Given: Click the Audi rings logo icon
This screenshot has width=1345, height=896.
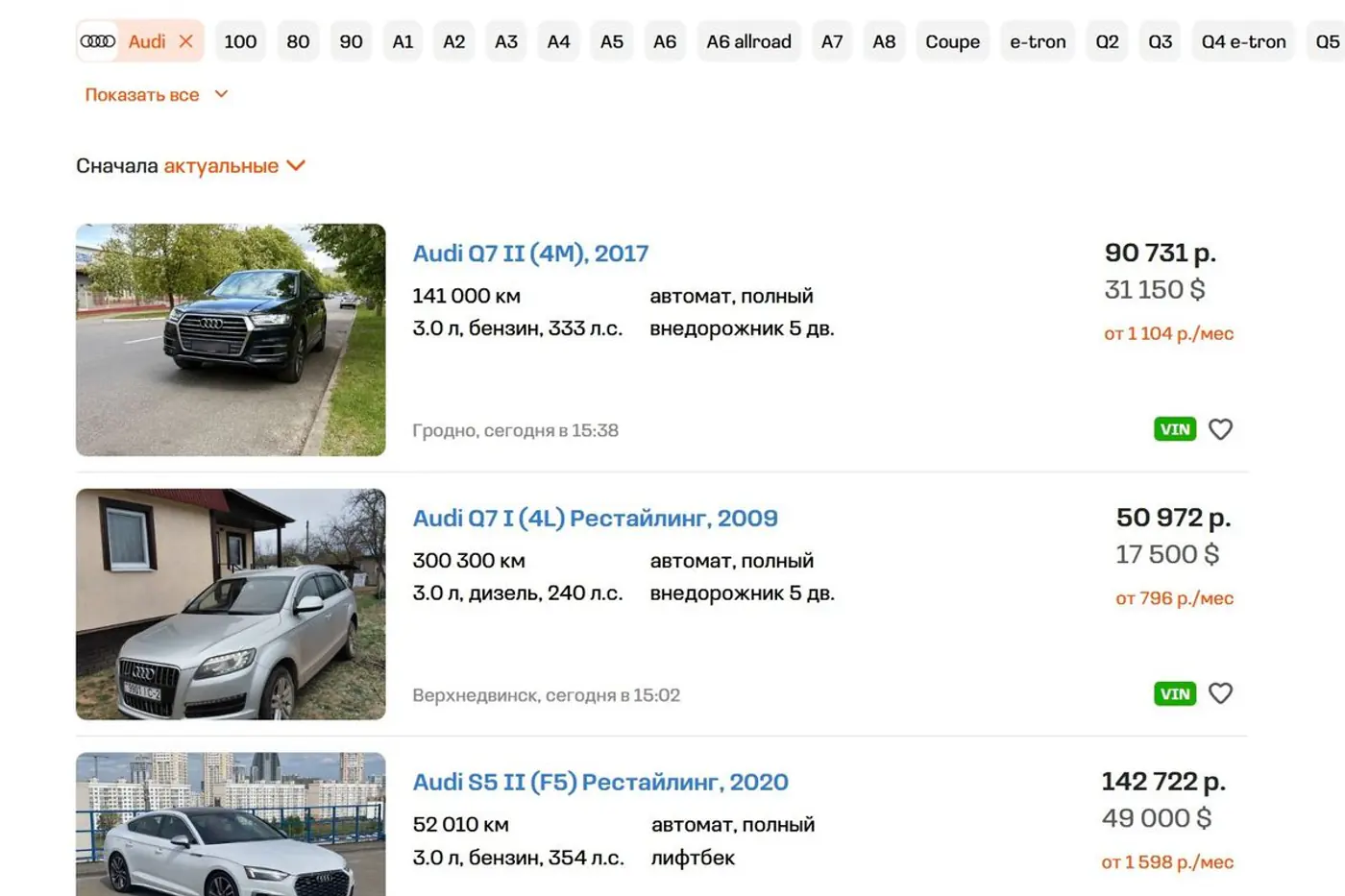Looking at the screenshot, I should (97, 41).
